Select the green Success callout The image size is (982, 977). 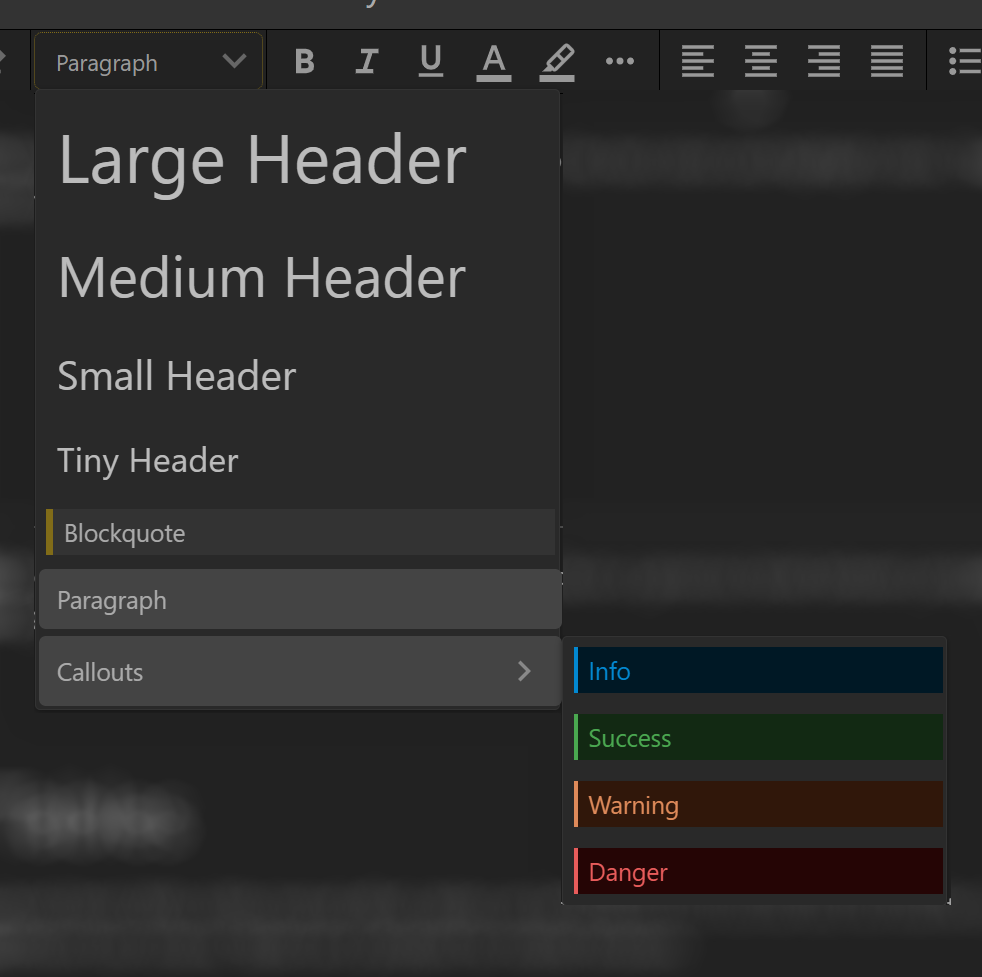758,737
